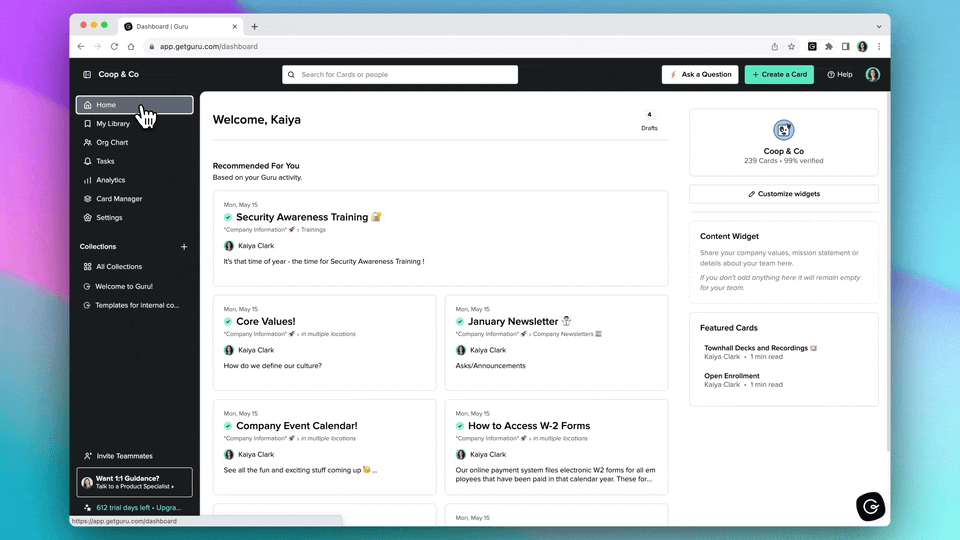Screen dimensions: 960x540
Task: Open the Chrome profile avatar
Action: point(862,47)
